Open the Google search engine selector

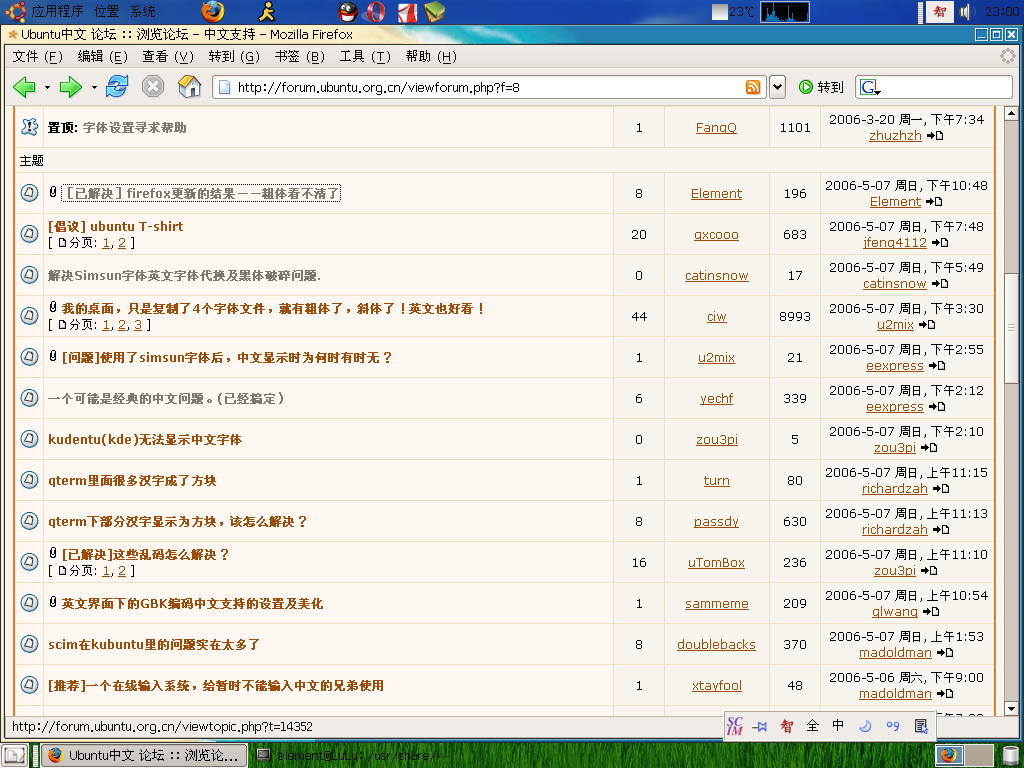pyautogui.click(x=870, y=87)
